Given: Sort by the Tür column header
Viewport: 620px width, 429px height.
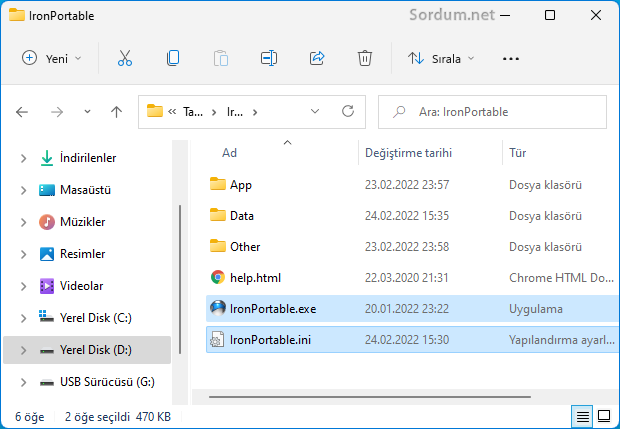Looking at the screenshot, I should (517, 153).
